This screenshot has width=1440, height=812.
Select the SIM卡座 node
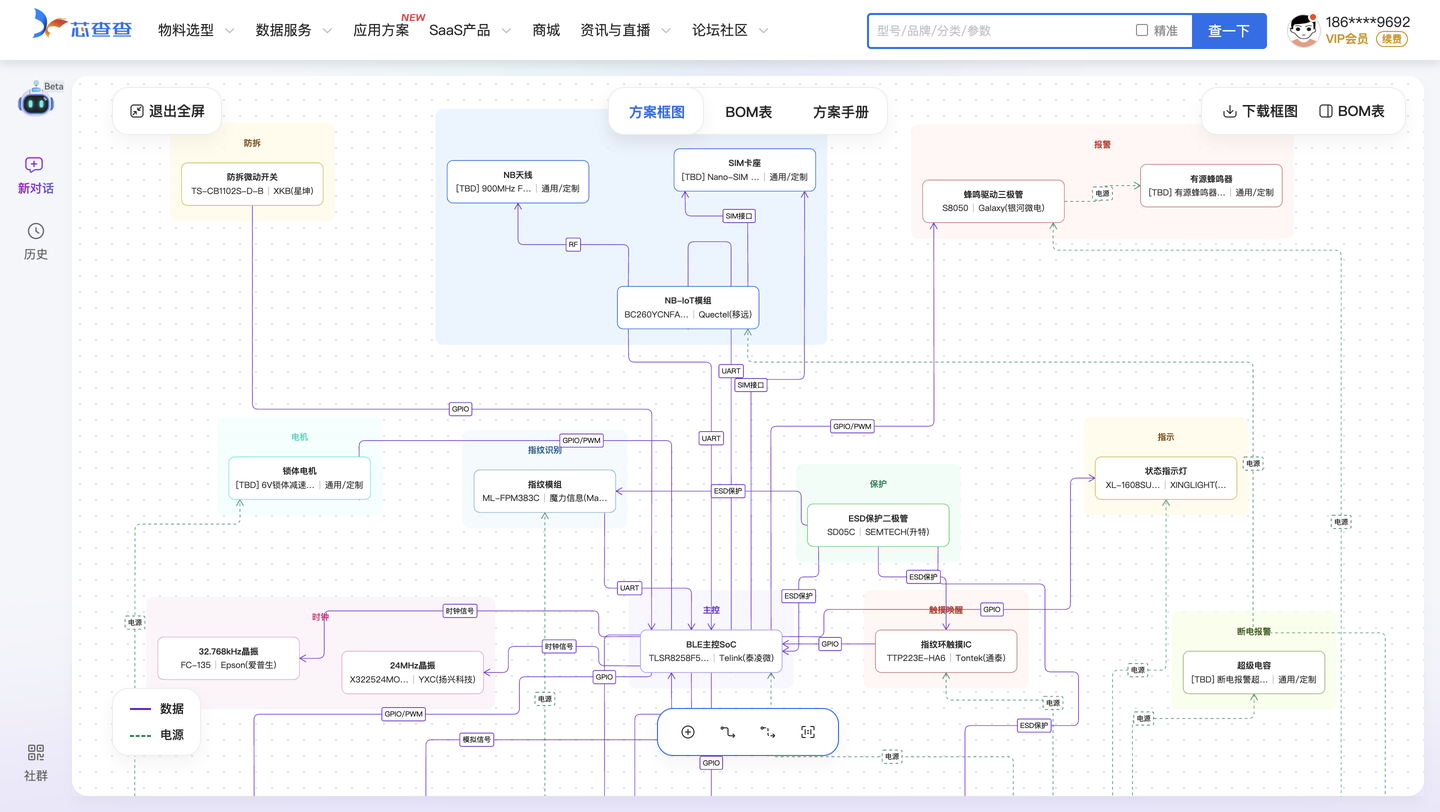[744, 170]
